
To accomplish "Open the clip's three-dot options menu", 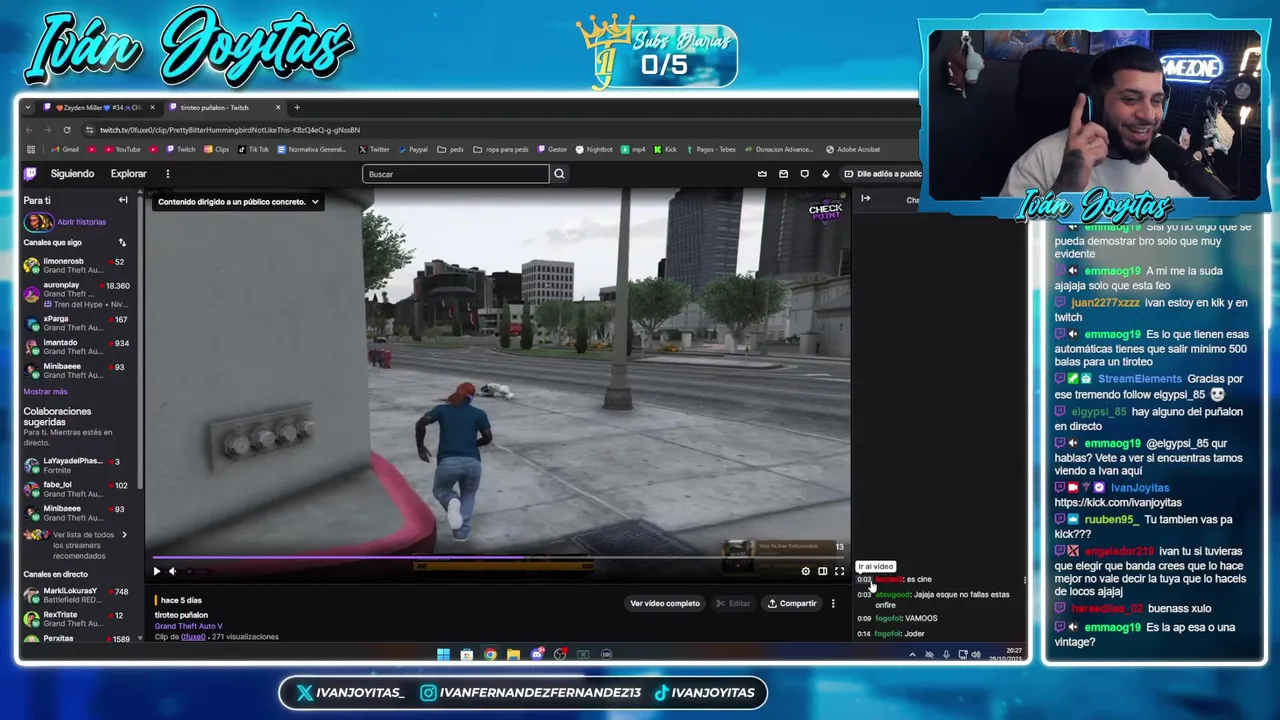I will point(833,603).
